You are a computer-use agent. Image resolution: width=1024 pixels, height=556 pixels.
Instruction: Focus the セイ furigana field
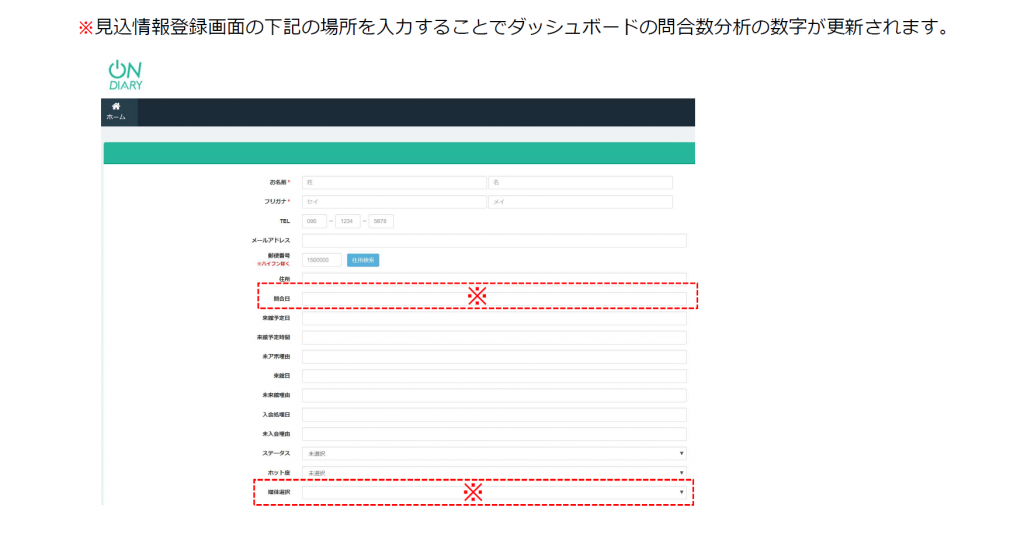393,202
